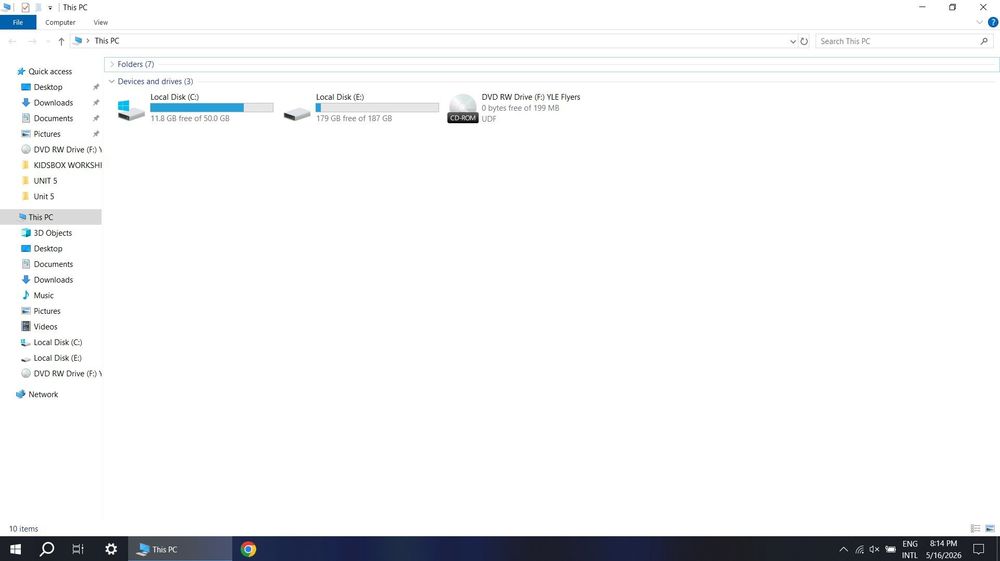Screen dimensions: 1000x561
Task: Open Network in navigation pane
Action: pyautogui.click(x=43, y=395)
